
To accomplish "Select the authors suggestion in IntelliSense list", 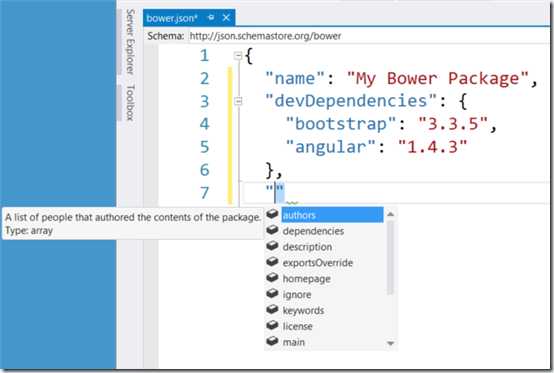I will tap(332, 215).
